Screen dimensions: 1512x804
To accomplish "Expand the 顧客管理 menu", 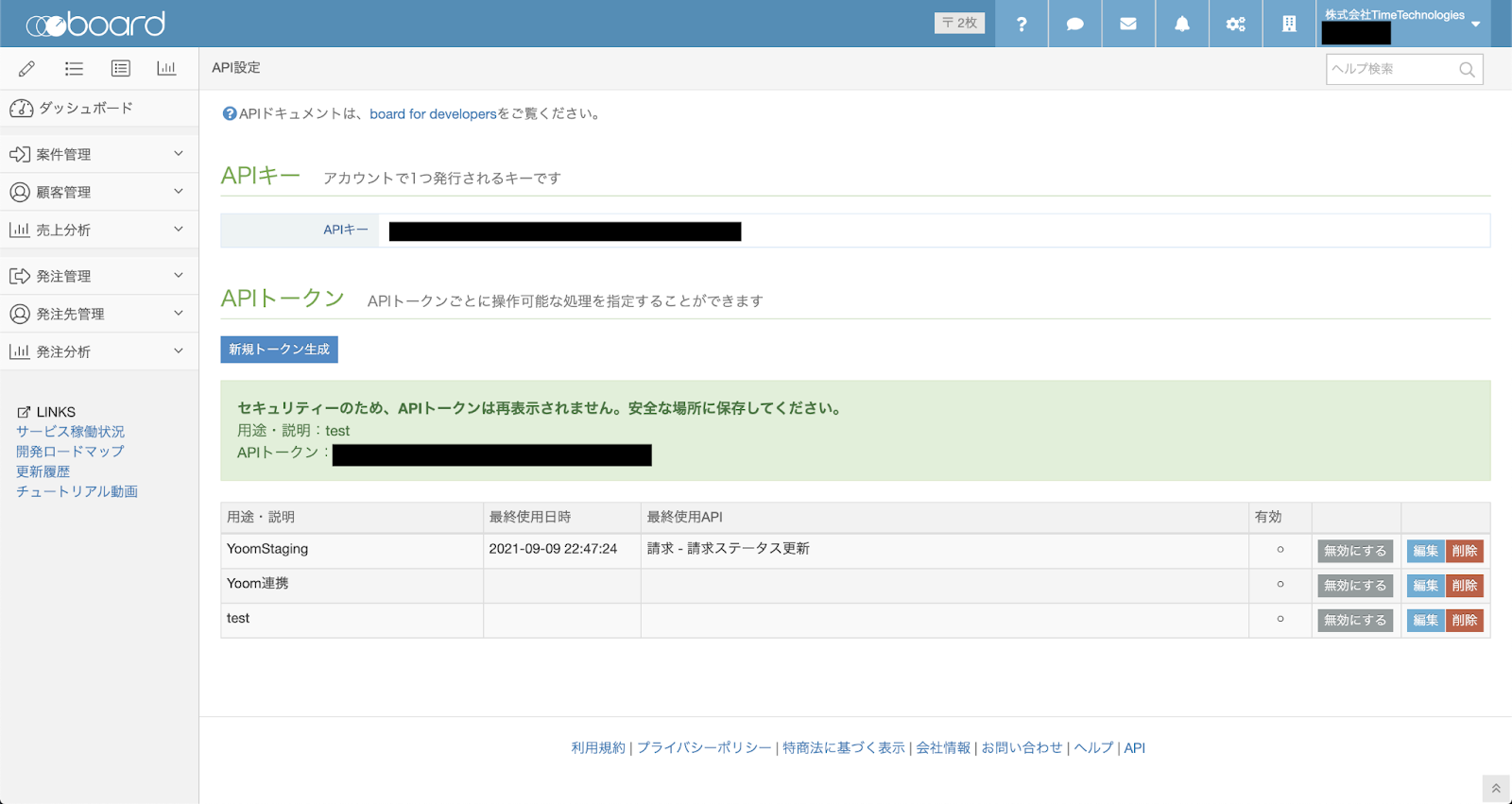I will click(x=99, y=192).
